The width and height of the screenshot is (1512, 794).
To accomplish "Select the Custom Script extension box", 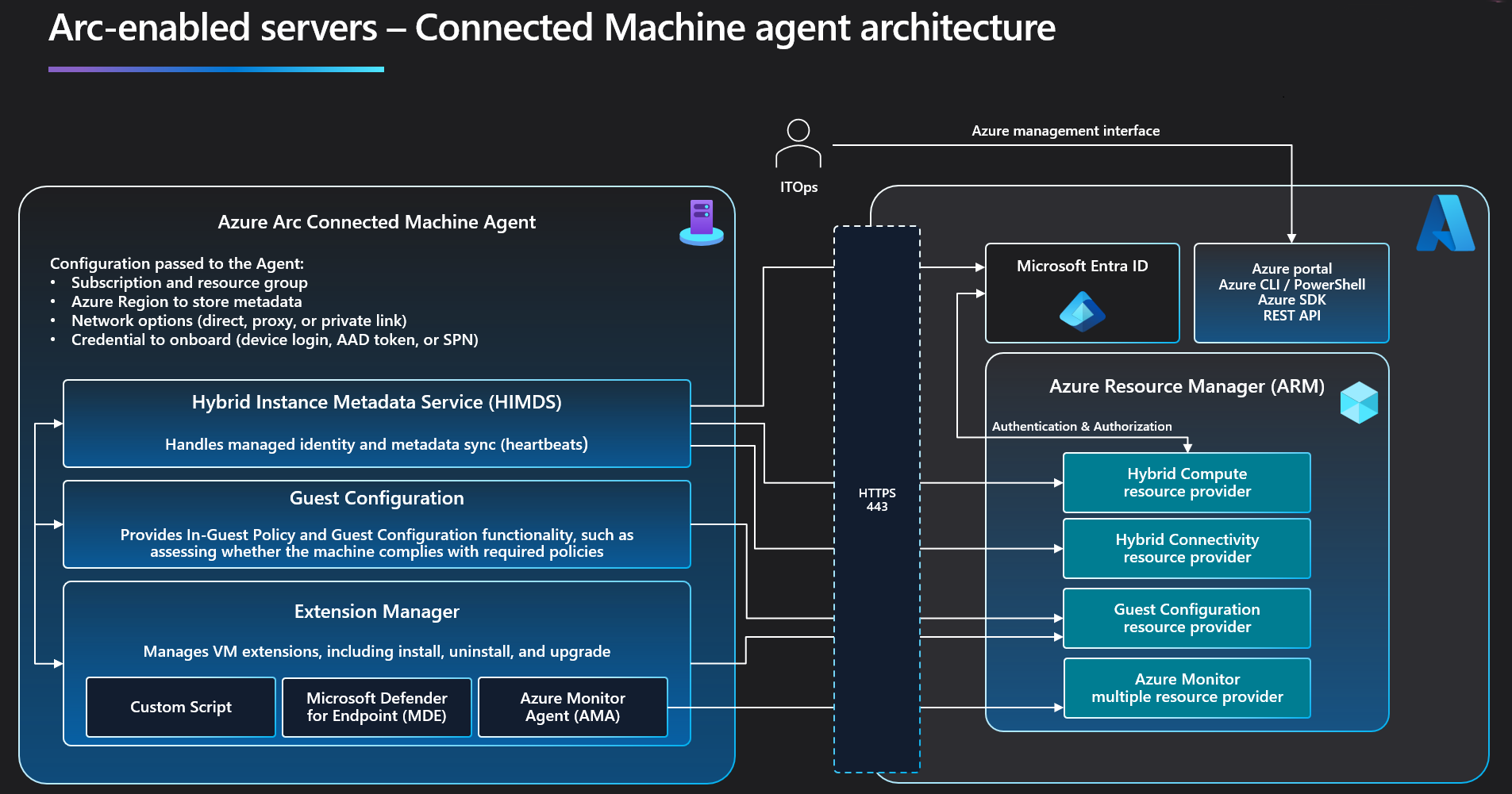I will click(x=181, y=707).
